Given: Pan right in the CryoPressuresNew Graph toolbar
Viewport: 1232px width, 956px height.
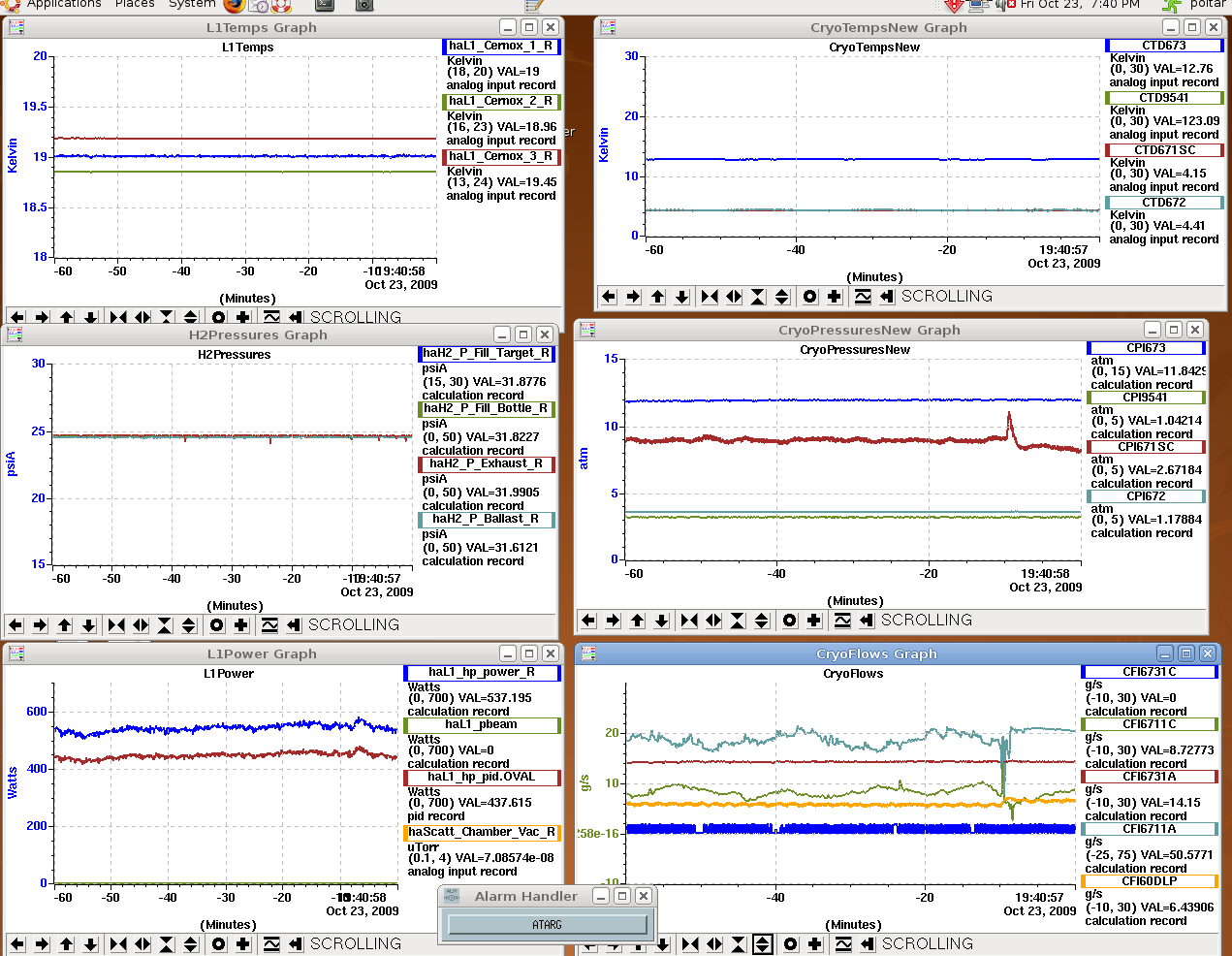Looking at the screenshot, I should (613, 621).
